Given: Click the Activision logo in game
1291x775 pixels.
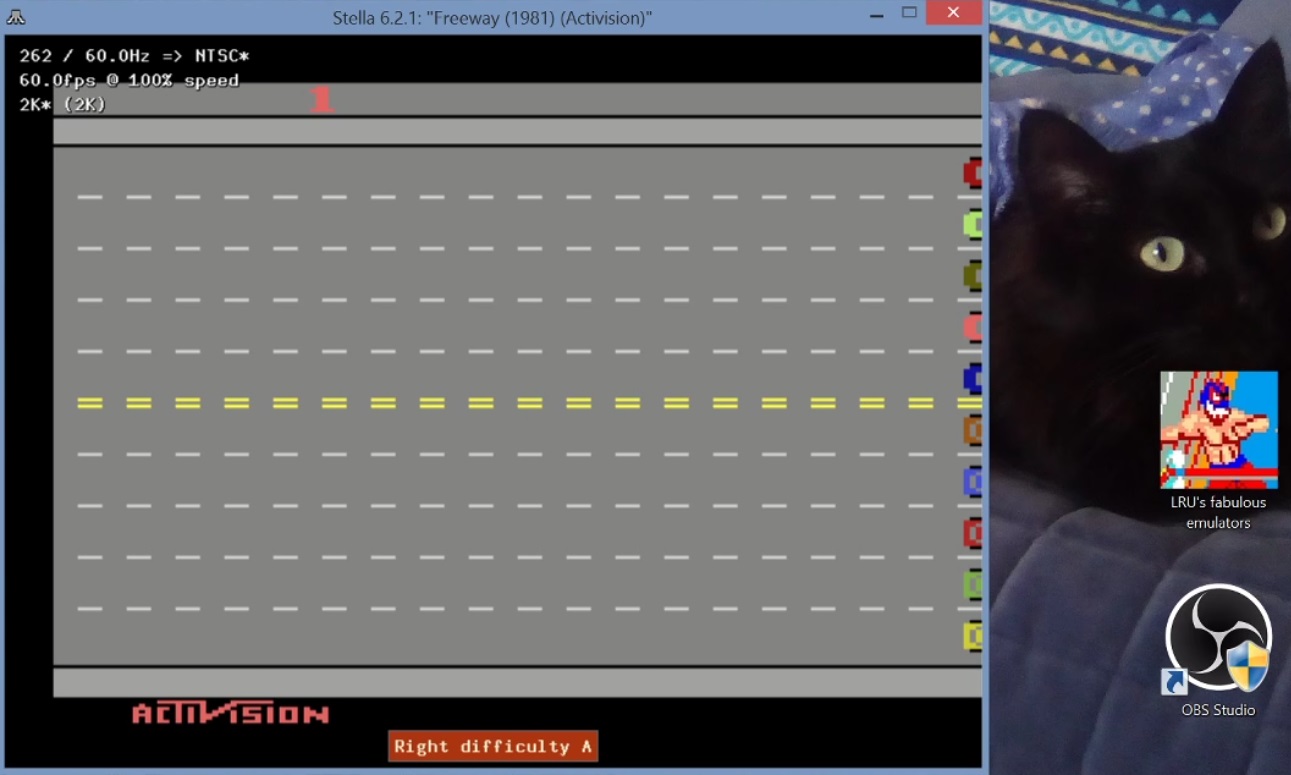Looking at the screenshot, I should 231,713.
